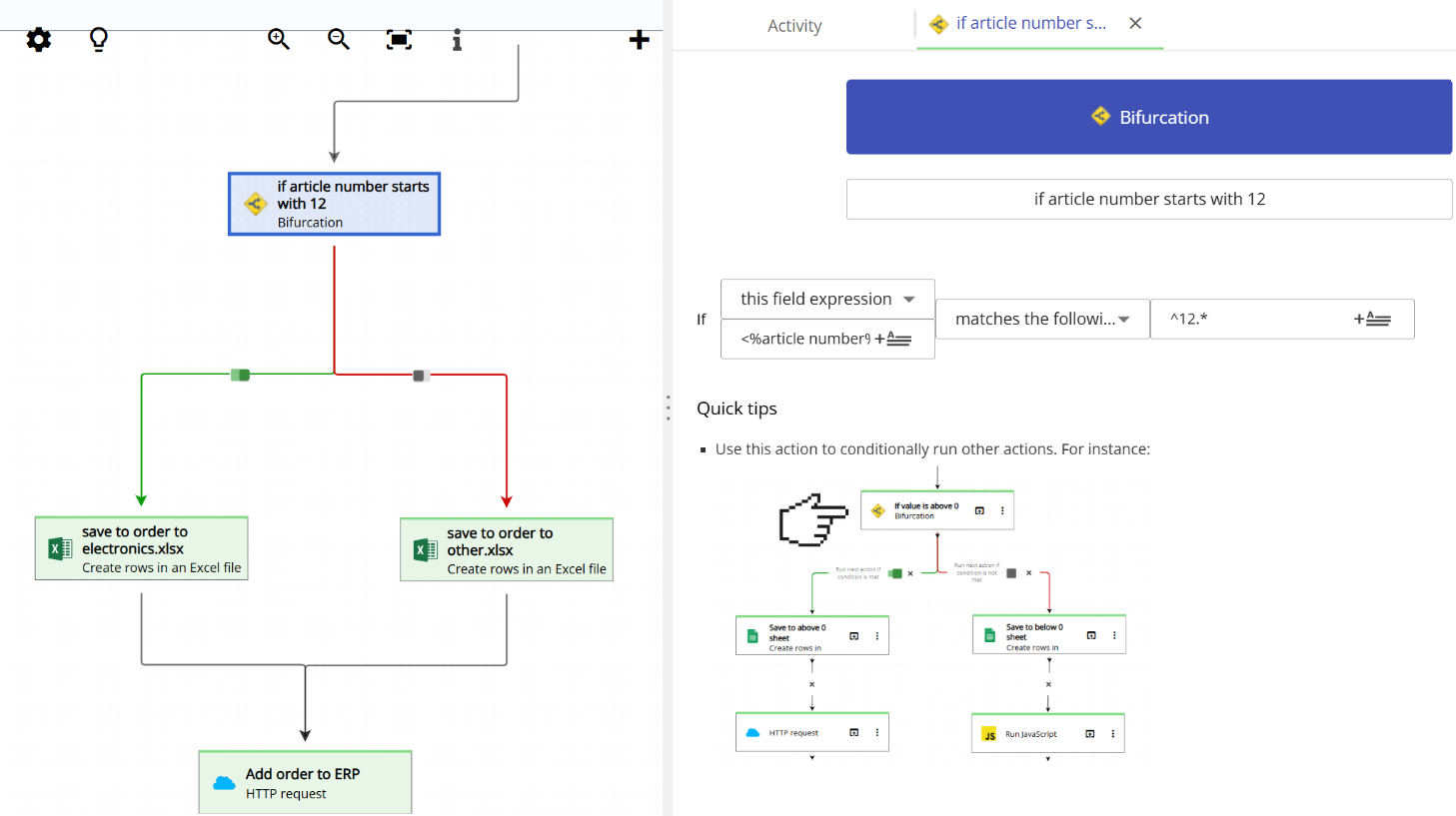
Task: Open the 'this field expression' dropdown
Action: pos(827,298)
